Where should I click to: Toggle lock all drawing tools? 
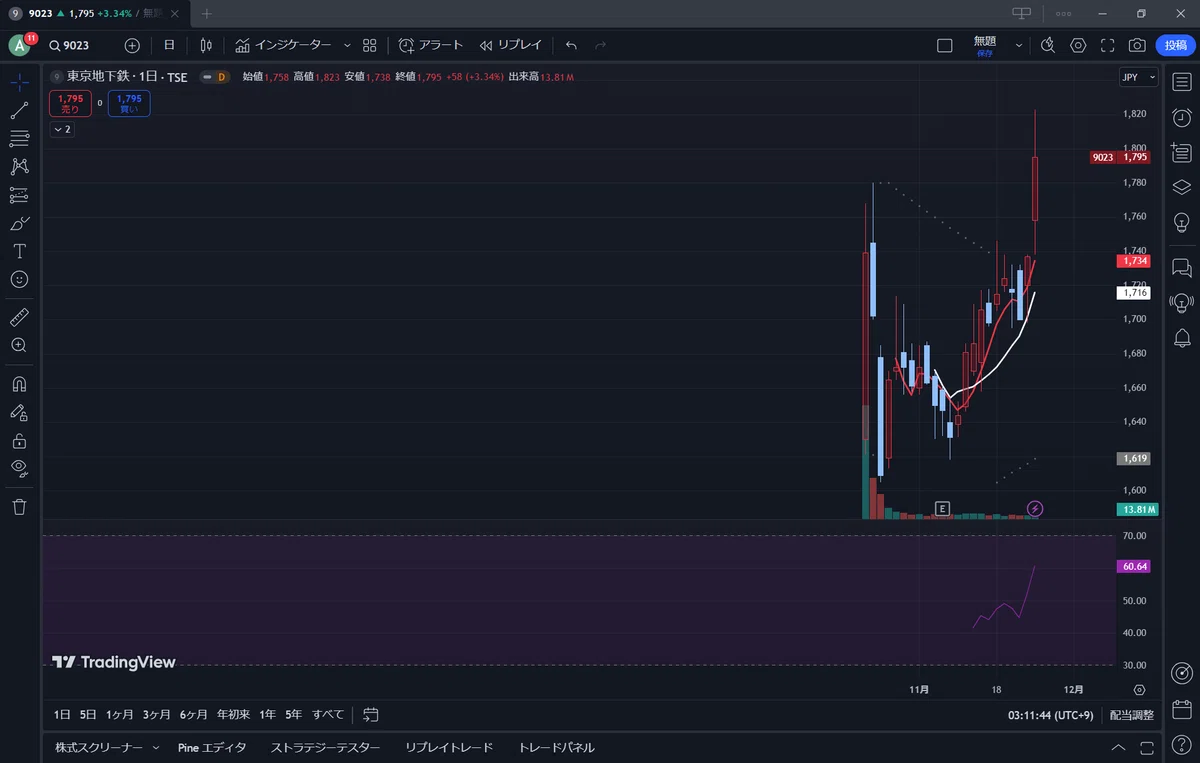pos(19,440)
